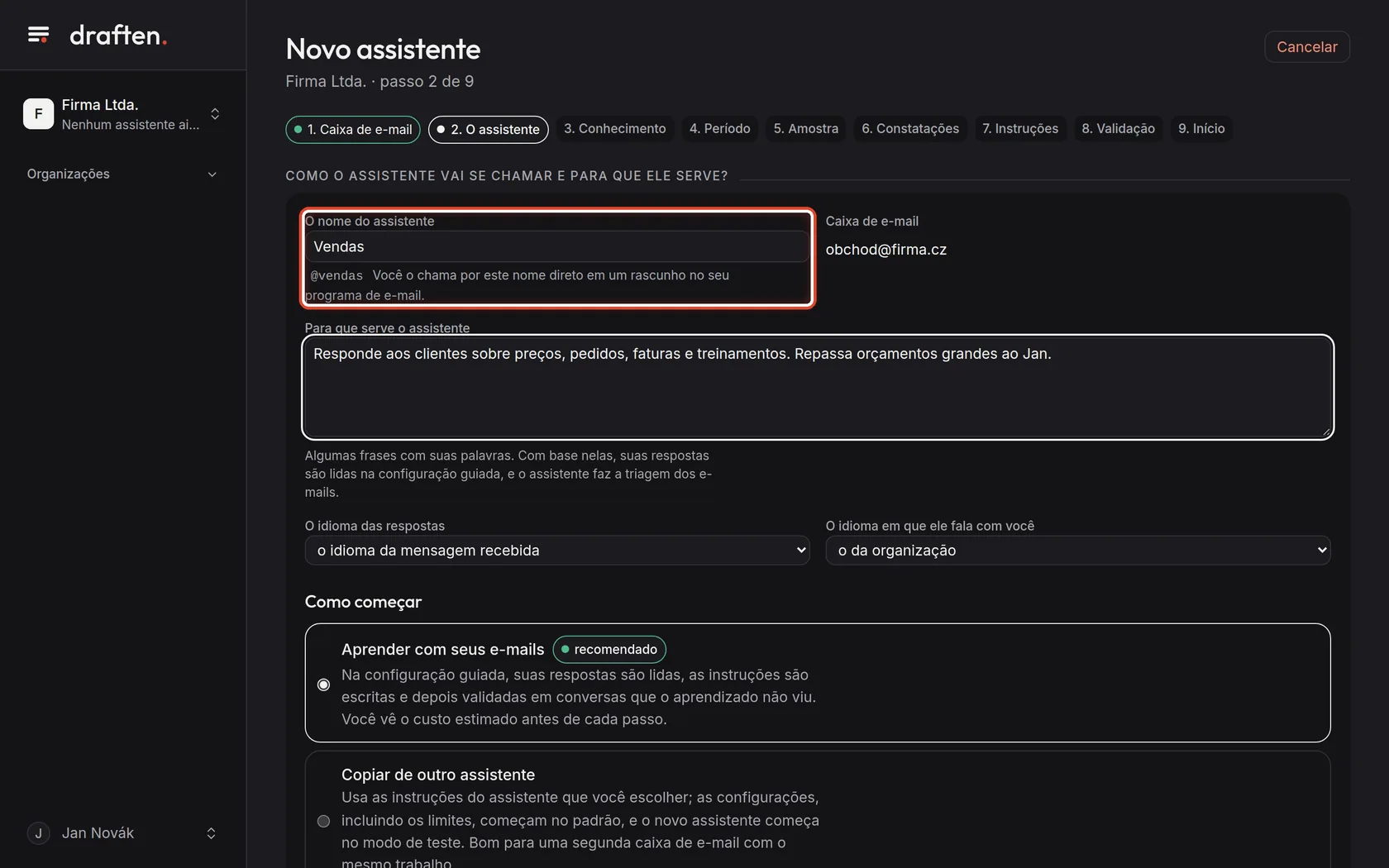Open the 'O idioma em que ele fala' dropdown

1077,551
